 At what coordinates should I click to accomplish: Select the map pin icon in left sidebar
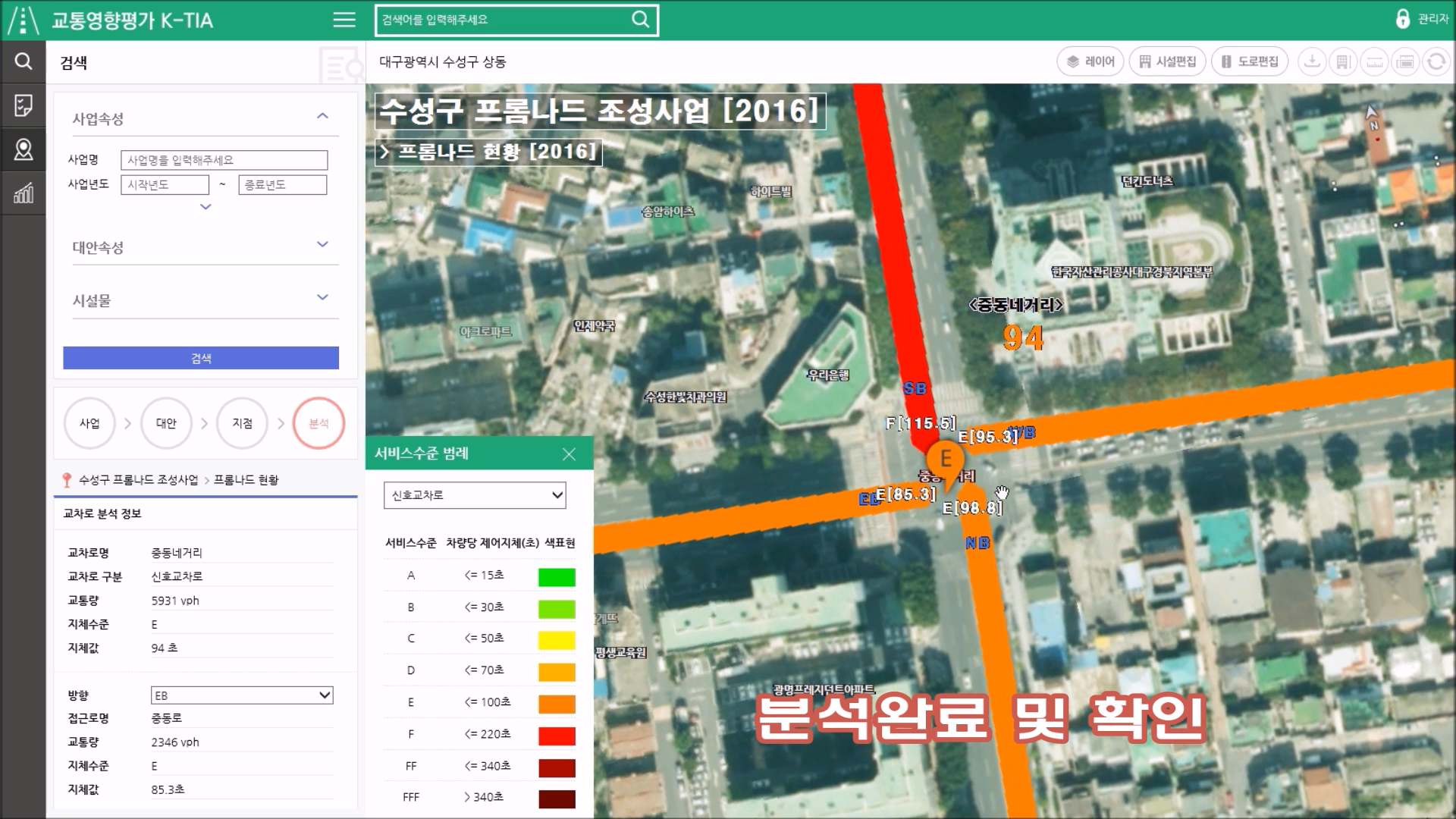24,149
